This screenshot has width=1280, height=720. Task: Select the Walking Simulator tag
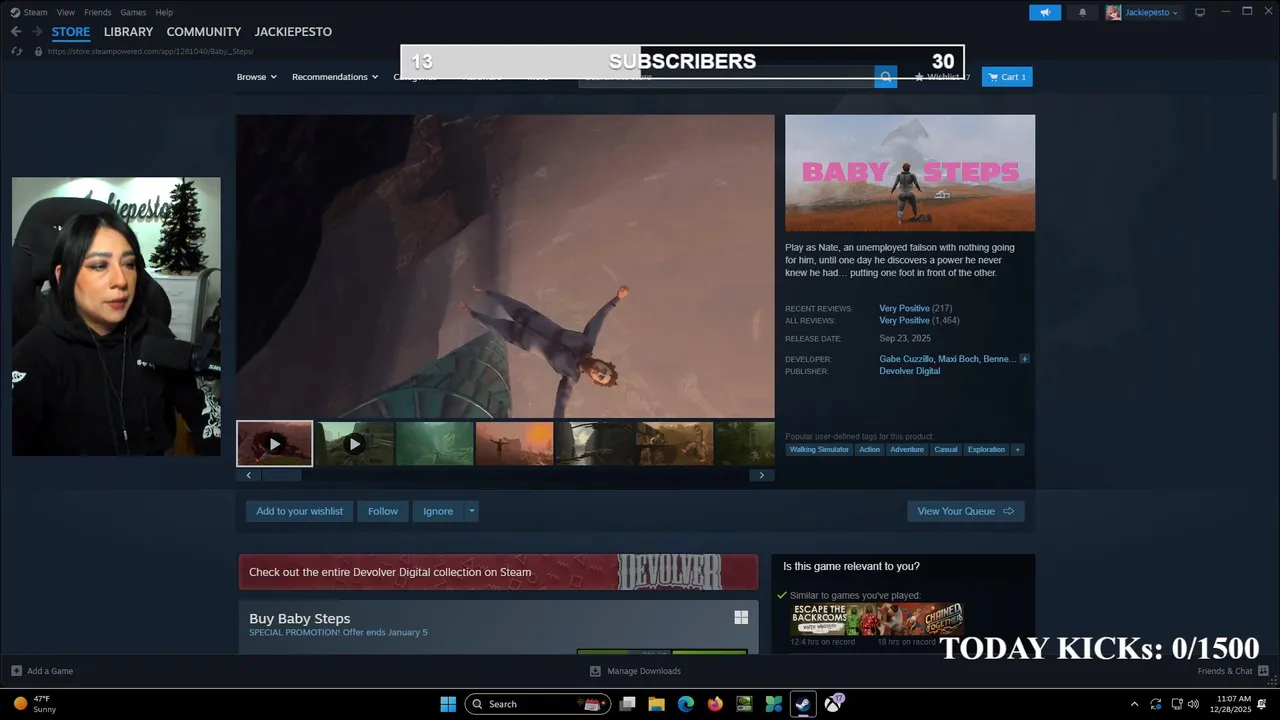(x=819, y=449)
